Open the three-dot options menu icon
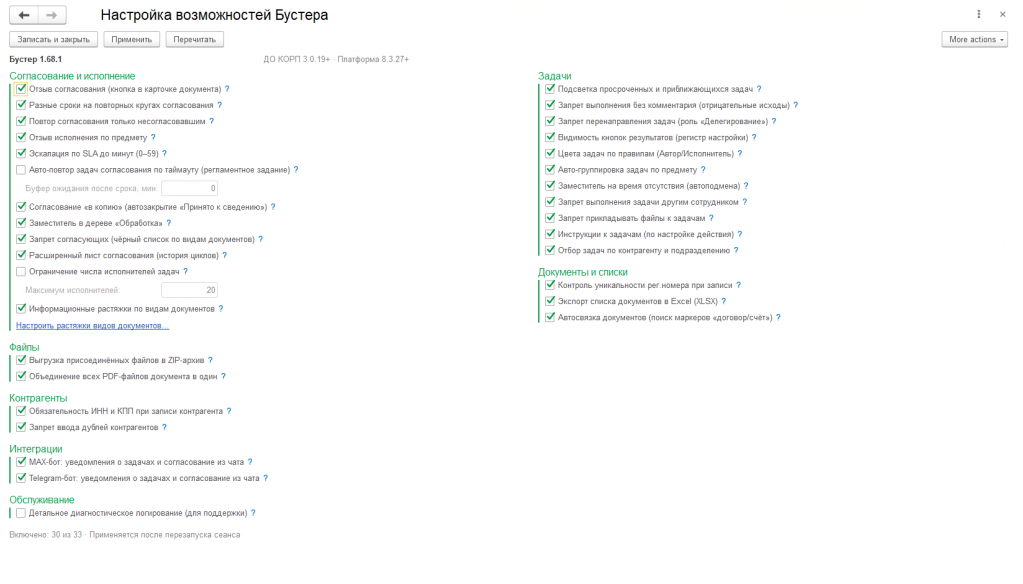Image resolution: width=1023 pixels, height=584 pixels. tap(978, 14)
